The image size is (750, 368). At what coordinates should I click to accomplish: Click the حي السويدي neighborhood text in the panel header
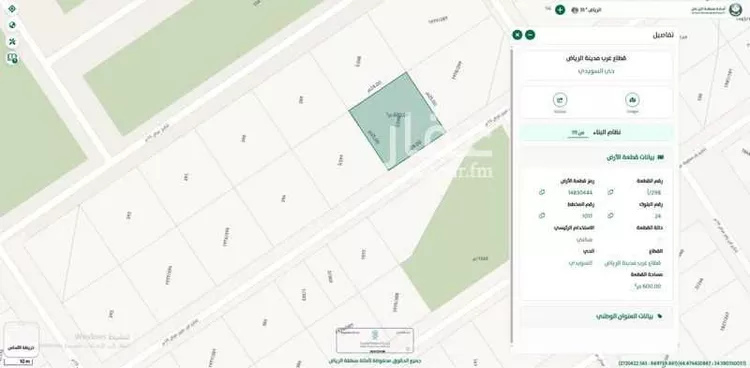coord(596,71)
